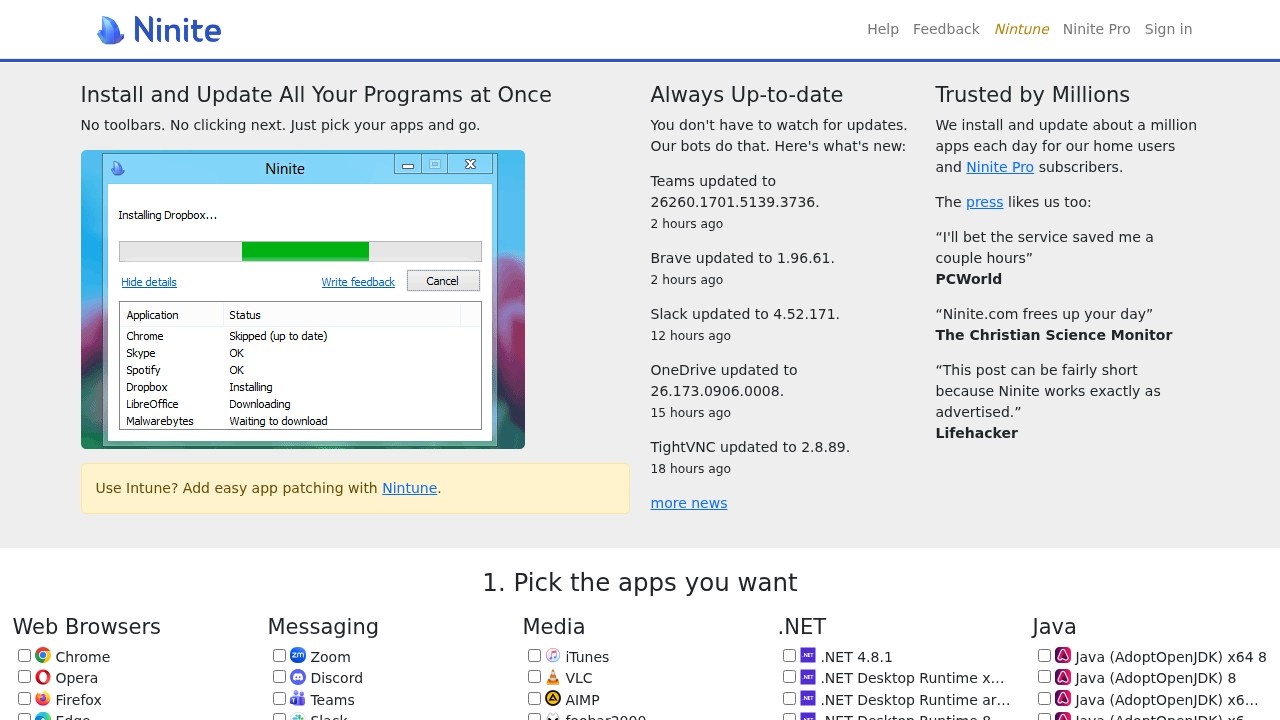Viewport: 1280px width, 720px height.
Task: Enable the AIMP checkbox
Action: (x=534, y=699)
